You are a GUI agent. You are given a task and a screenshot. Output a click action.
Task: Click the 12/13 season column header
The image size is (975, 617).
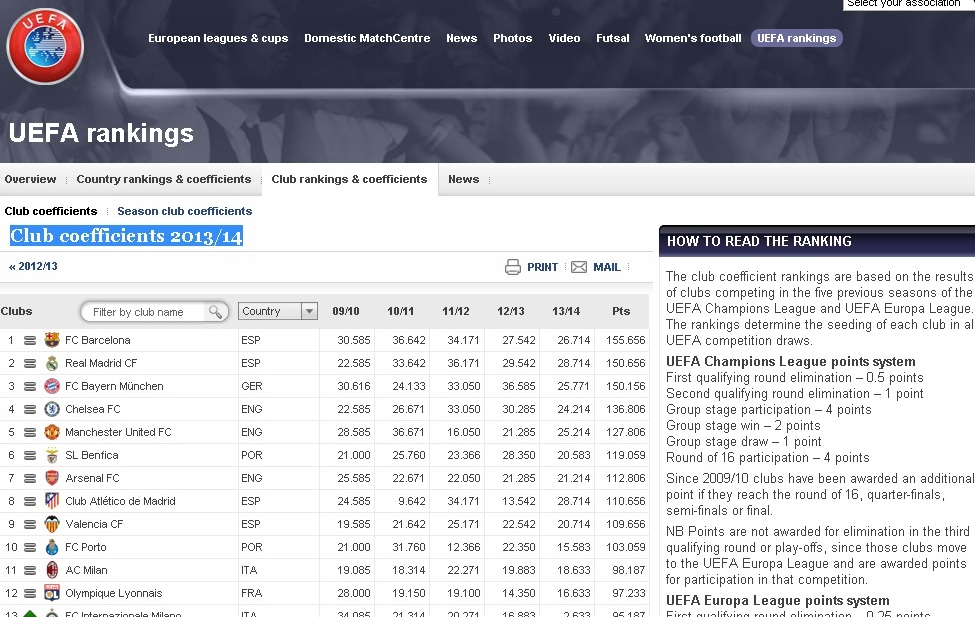pyautogui.click(x=511, y=311)
